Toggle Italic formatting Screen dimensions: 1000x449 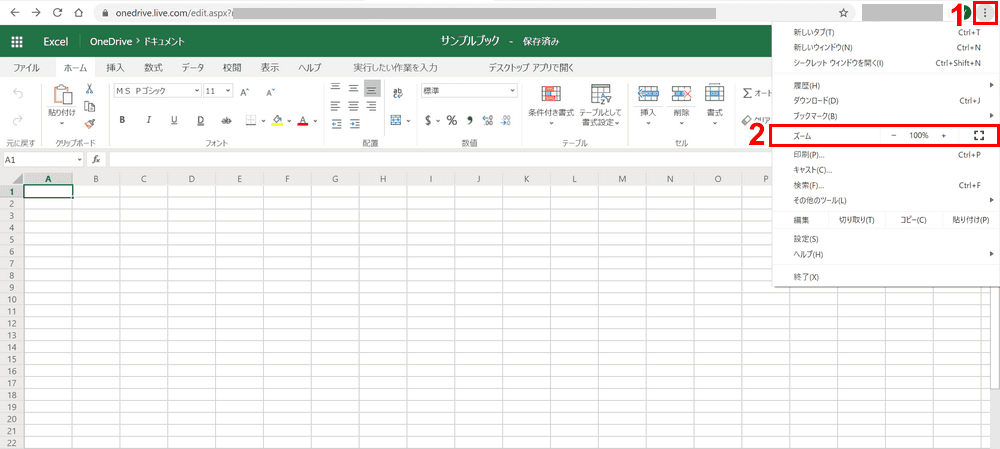click(x=148, y=120)
